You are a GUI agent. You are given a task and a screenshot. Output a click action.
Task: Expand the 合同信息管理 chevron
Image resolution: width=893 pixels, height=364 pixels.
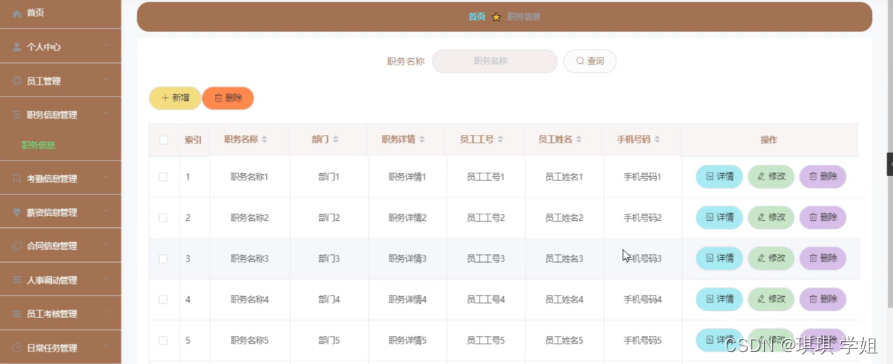[106, 245]
